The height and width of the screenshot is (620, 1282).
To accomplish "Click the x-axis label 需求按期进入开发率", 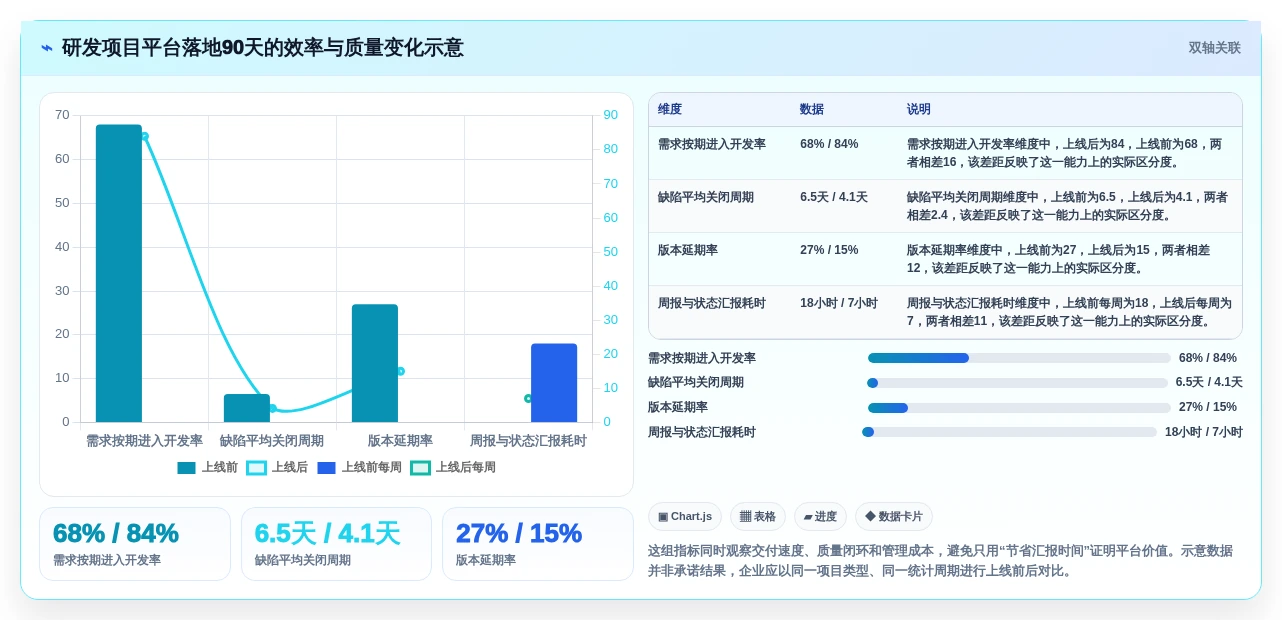I will click(x=144, y=441).
